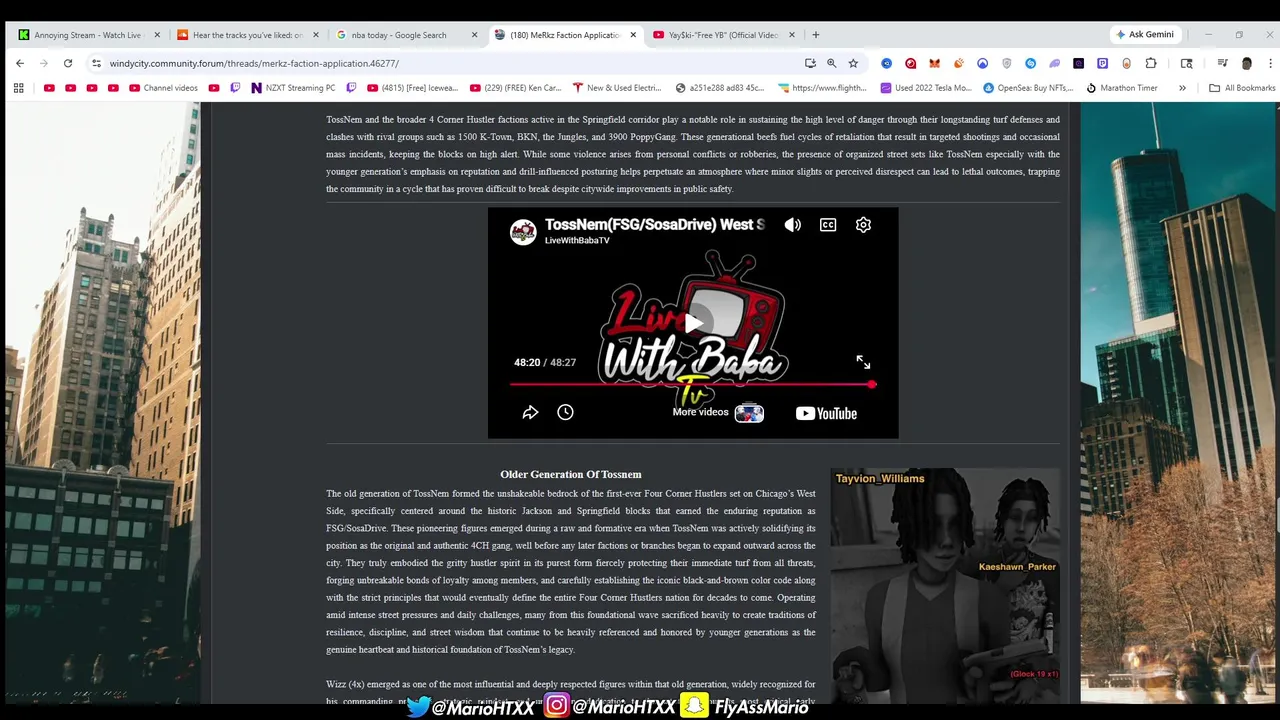Open the All Bookmarks folder
The width and height of the screenshot is (1280, 720).
tap(1242, 88)
